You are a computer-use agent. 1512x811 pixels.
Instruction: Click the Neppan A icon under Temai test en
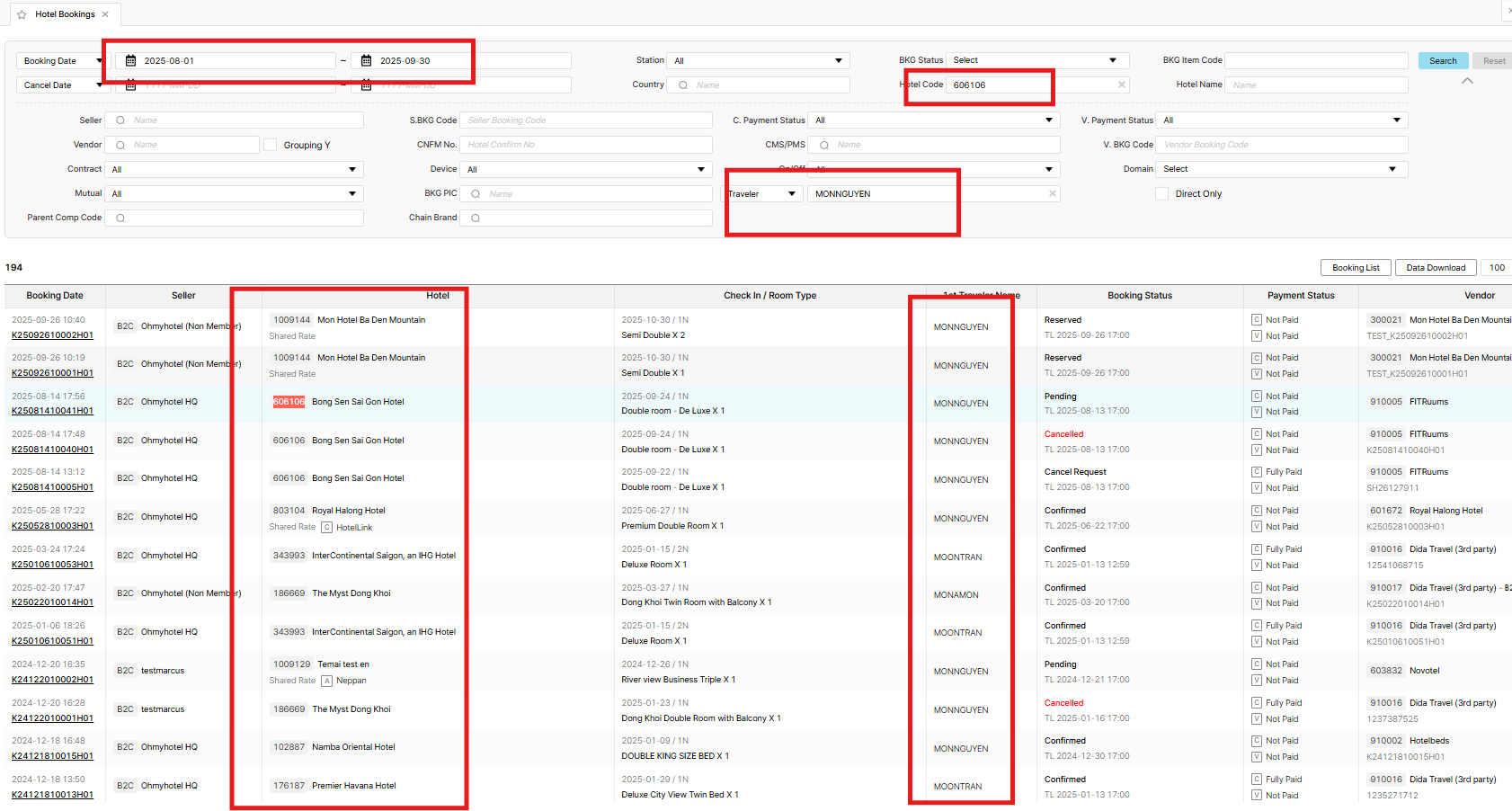tap(327, 681)
